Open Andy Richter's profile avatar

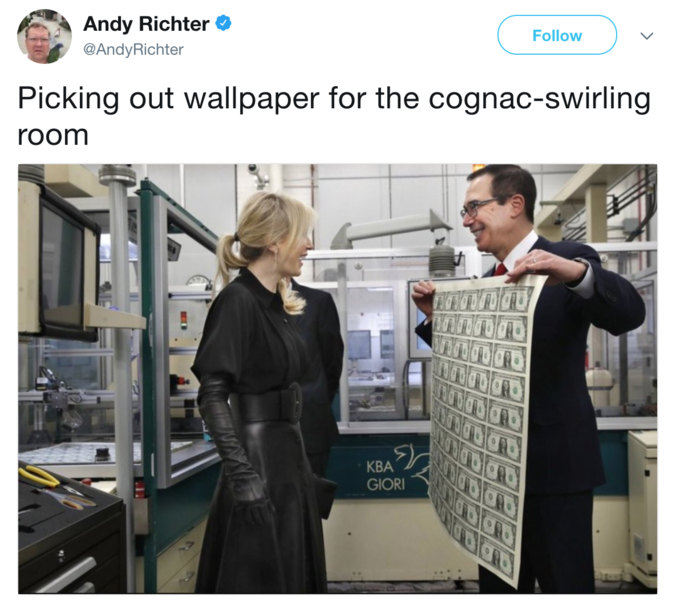44,36
